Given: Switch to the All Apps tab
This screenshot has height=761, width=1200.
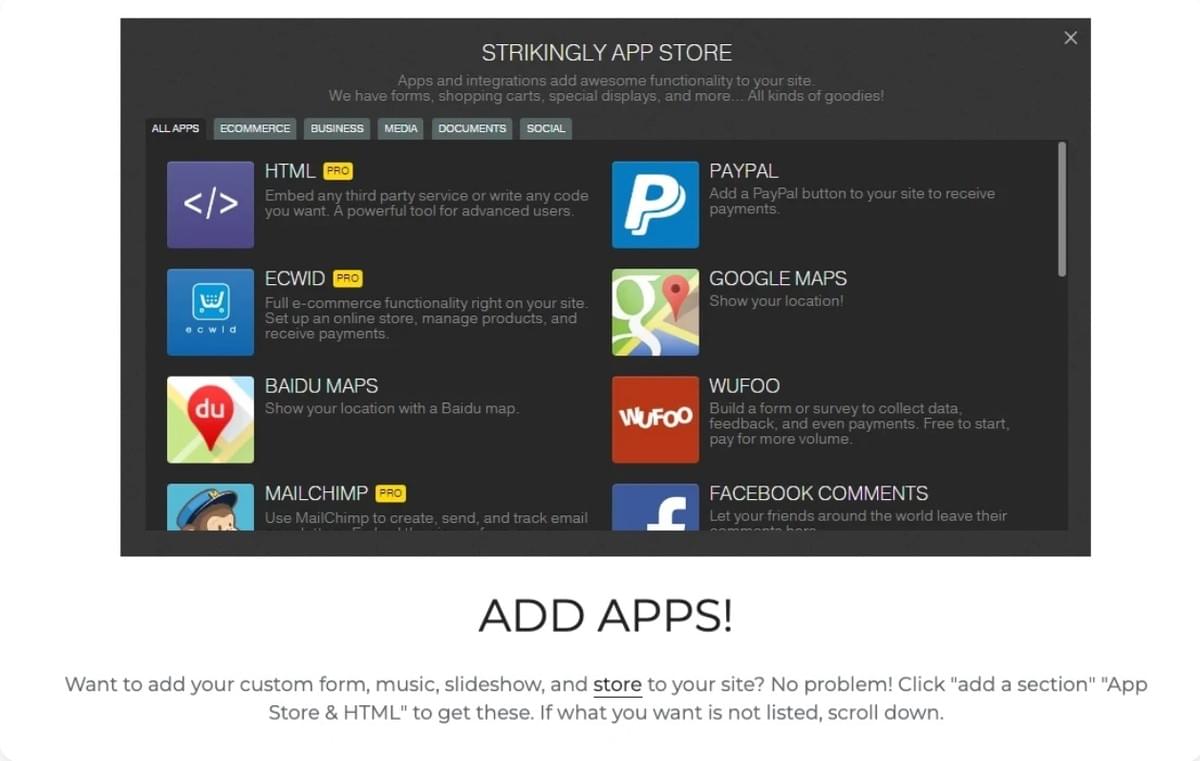Looking at the screenshot, I should pos(175,128).
